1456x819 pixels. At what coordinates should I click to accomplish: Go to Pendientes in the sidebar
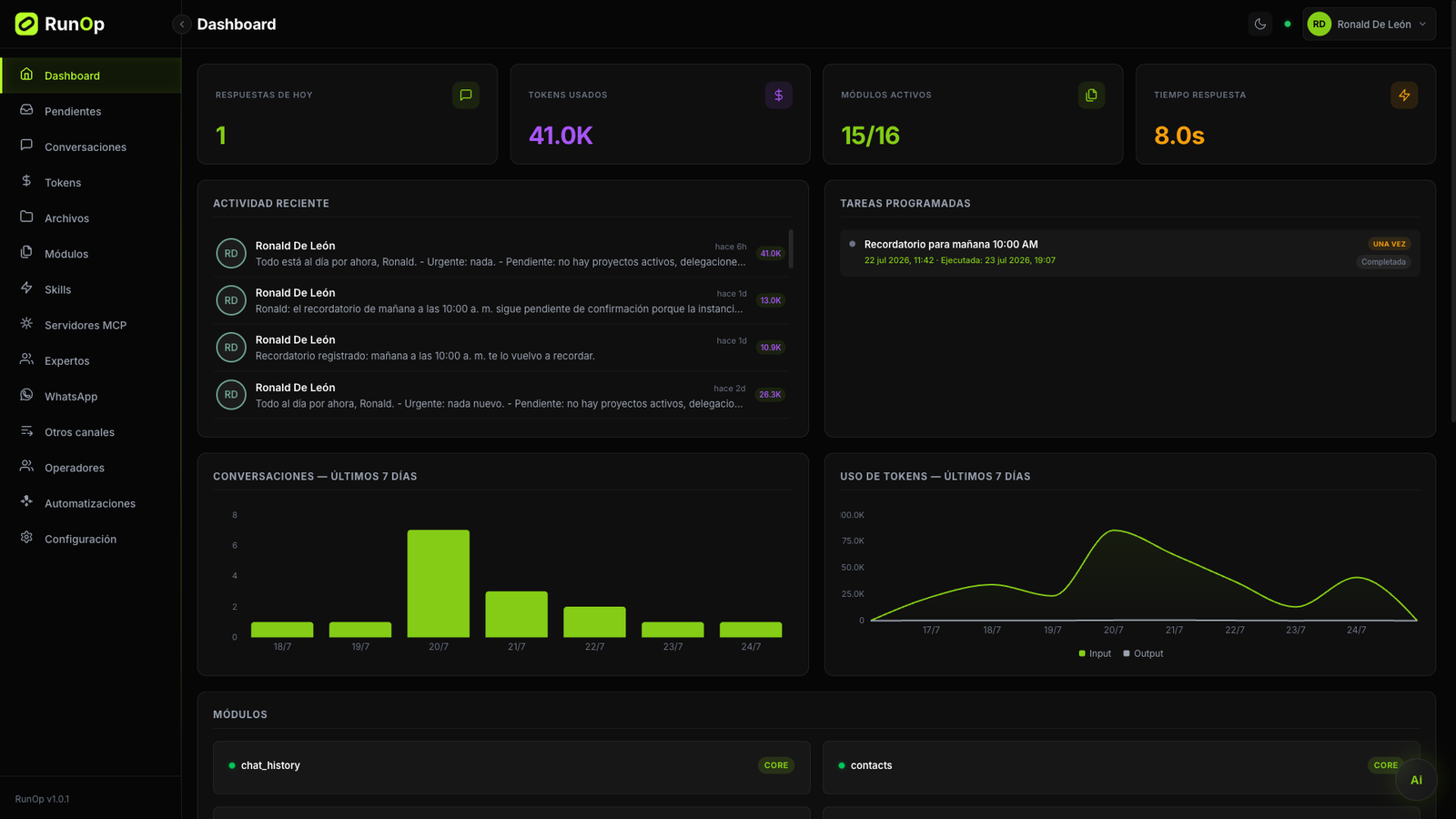91,111
